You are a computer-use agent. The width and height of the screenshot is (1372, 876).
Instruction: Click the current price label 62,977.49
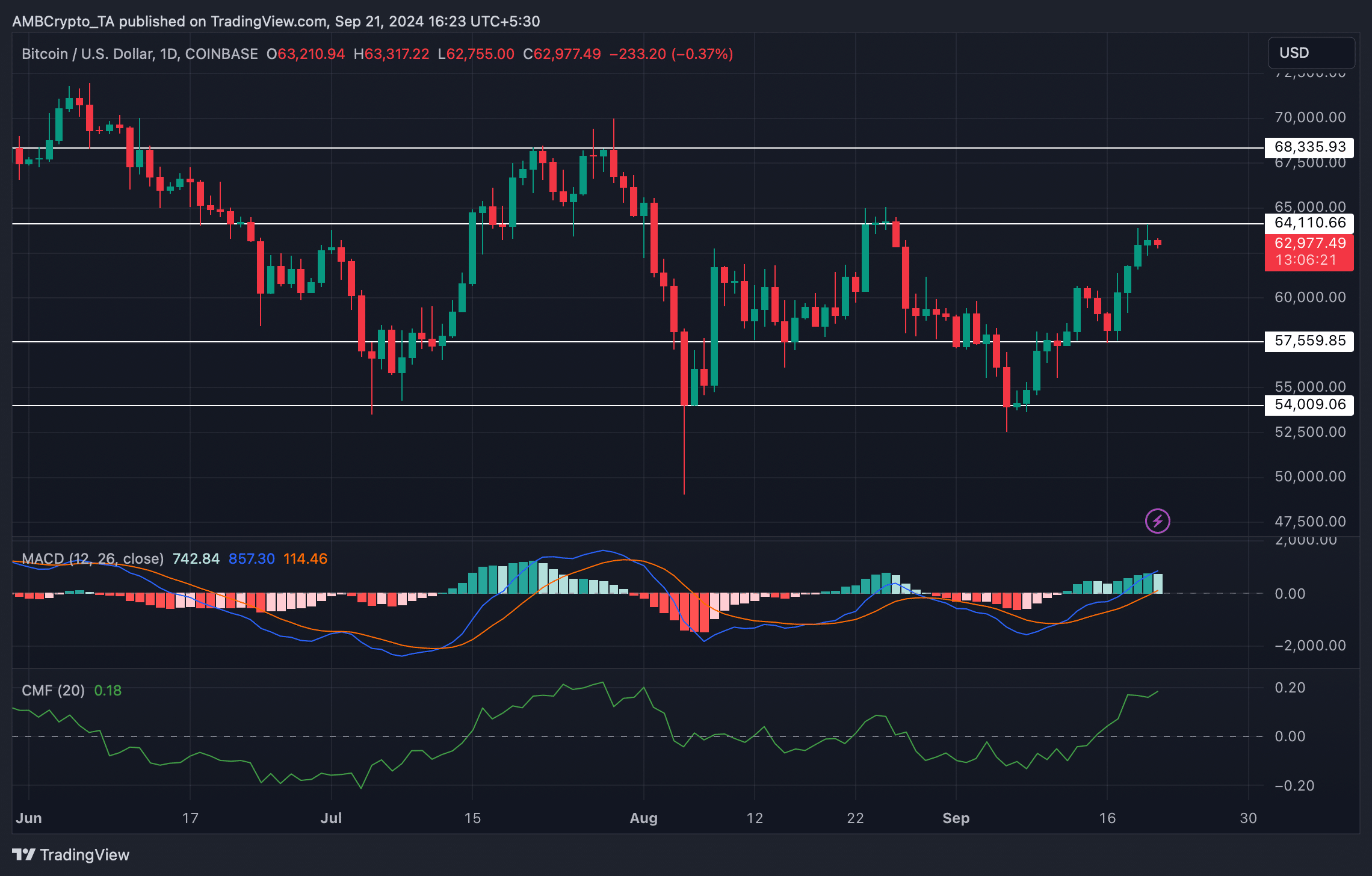point(1309,243)
